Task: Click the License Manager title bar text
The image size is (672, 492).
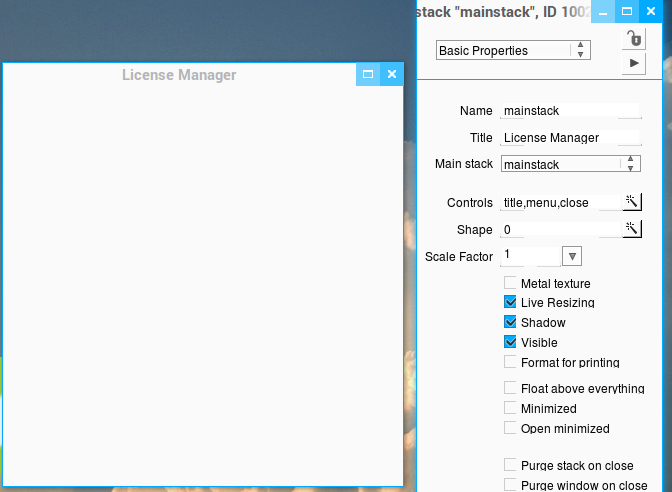Action: [179, 75]
